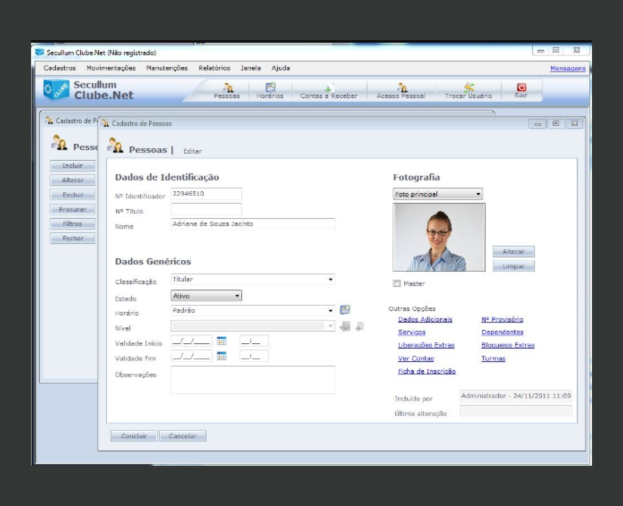Viewport: 623px width, 506px height.
Task: Click the Nº Identificador input field
Action: point(206,194)
